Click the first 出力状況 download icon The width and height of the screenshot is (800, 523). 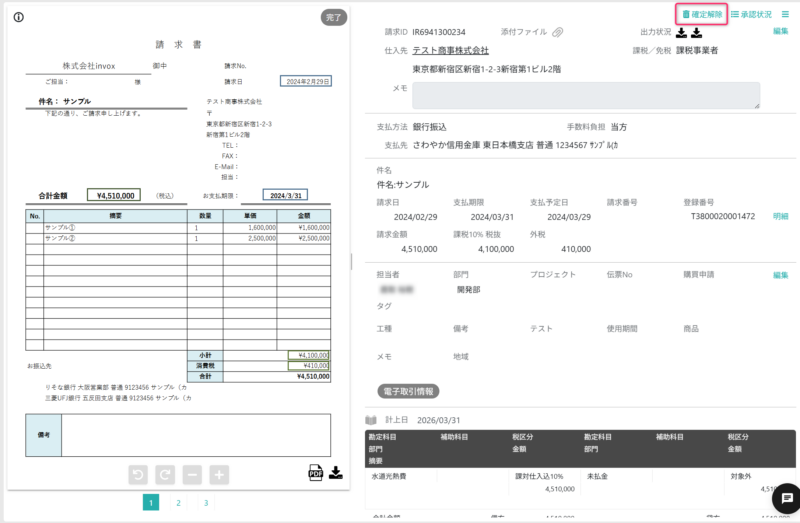click(x=681, y=32)
